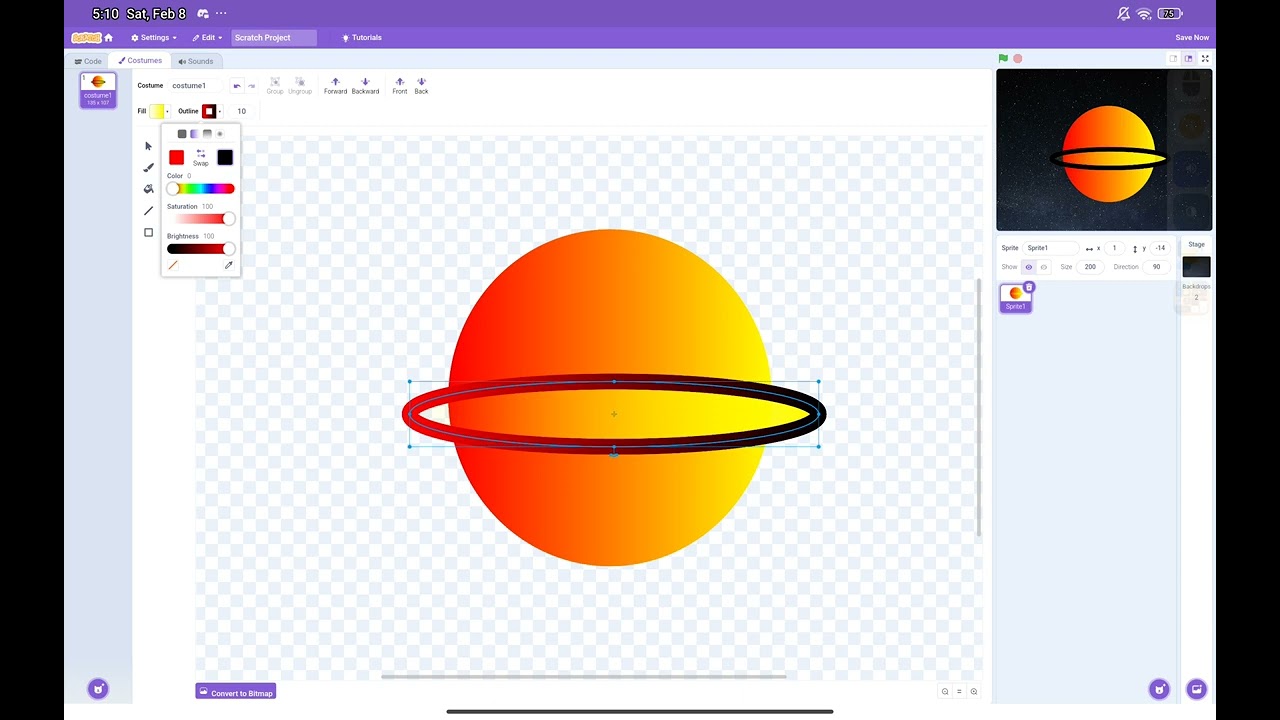Click the Ungroup icon

click(300, 86)
